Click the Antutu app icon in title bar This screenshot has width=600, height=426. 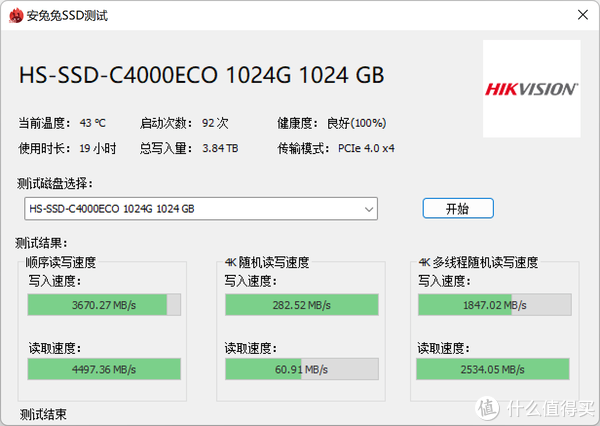click(x=16, y=15)
